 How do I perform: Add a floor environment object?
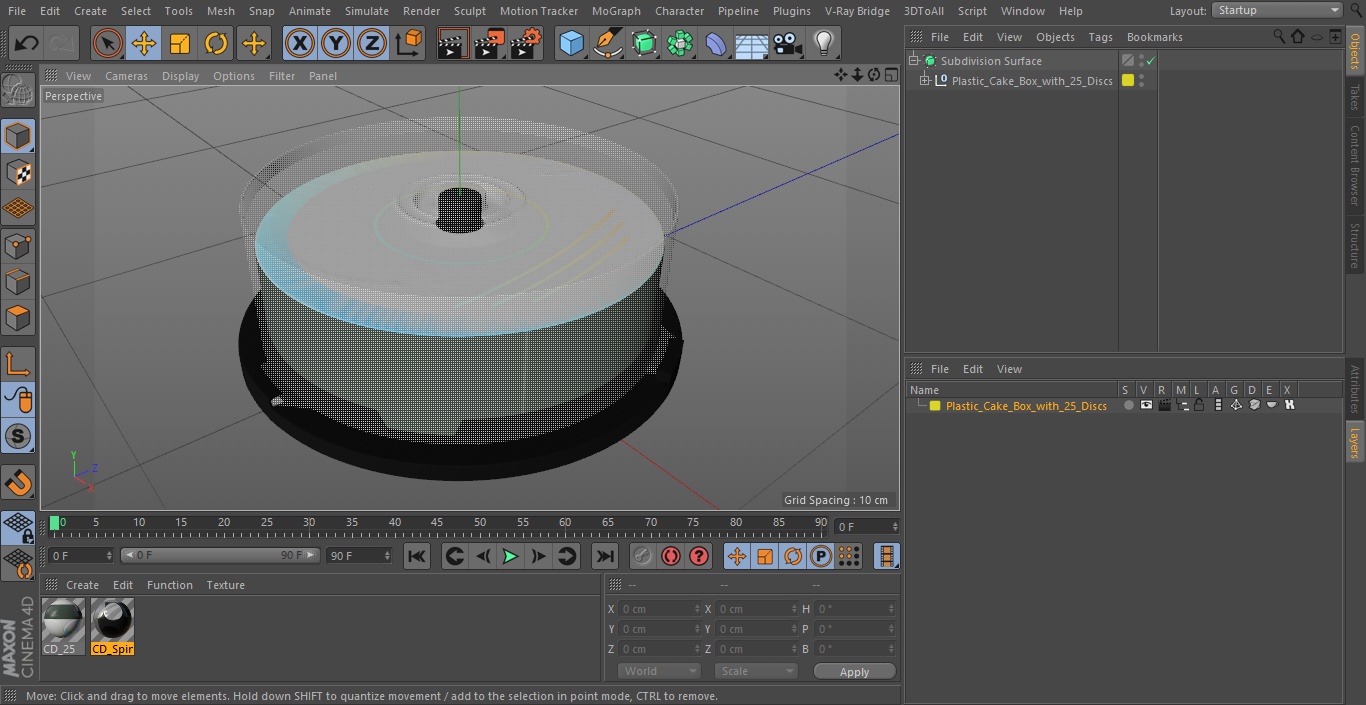(752, 43)
